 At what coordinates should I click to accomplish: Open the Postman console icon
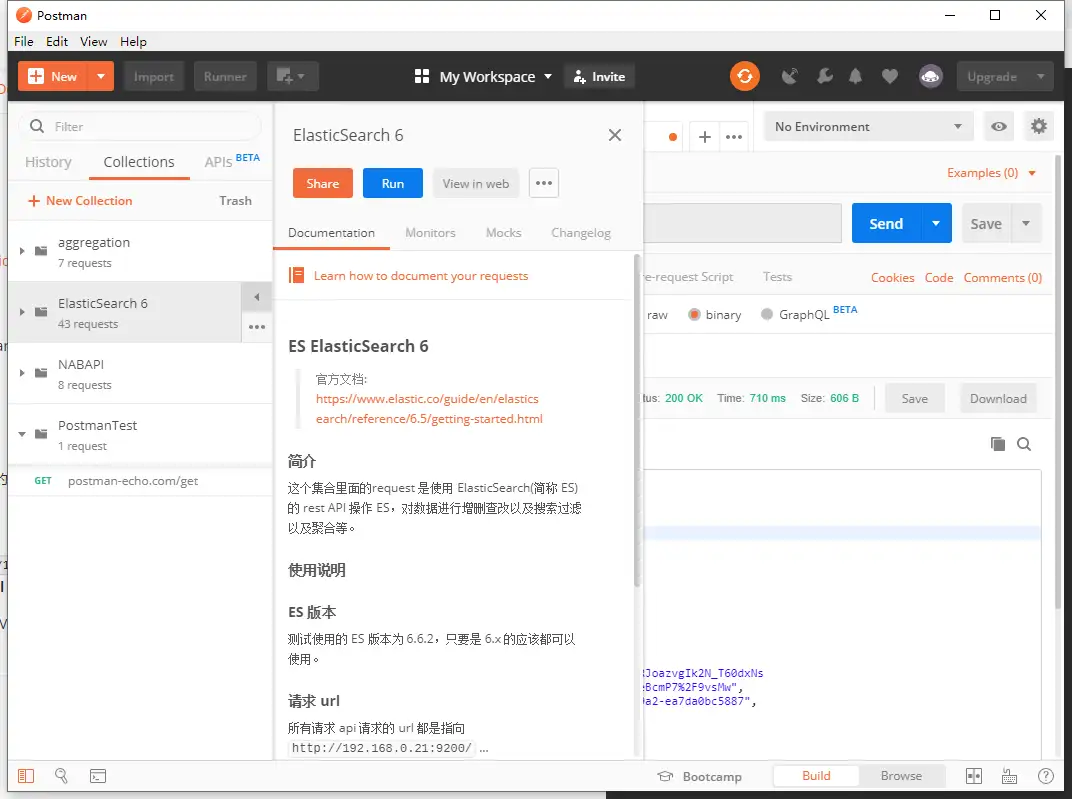98,775
